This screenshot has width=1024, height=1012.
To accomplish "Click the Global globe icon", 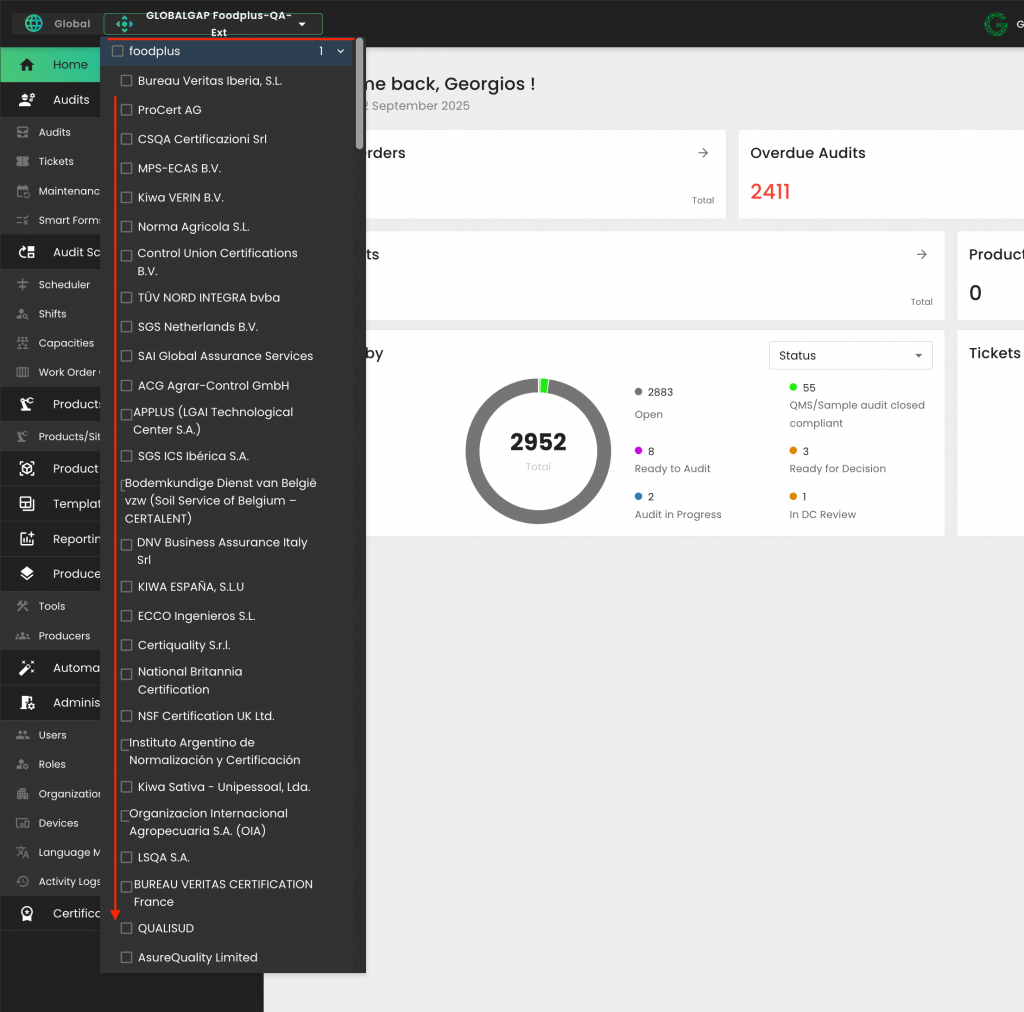I will [33, 24].
